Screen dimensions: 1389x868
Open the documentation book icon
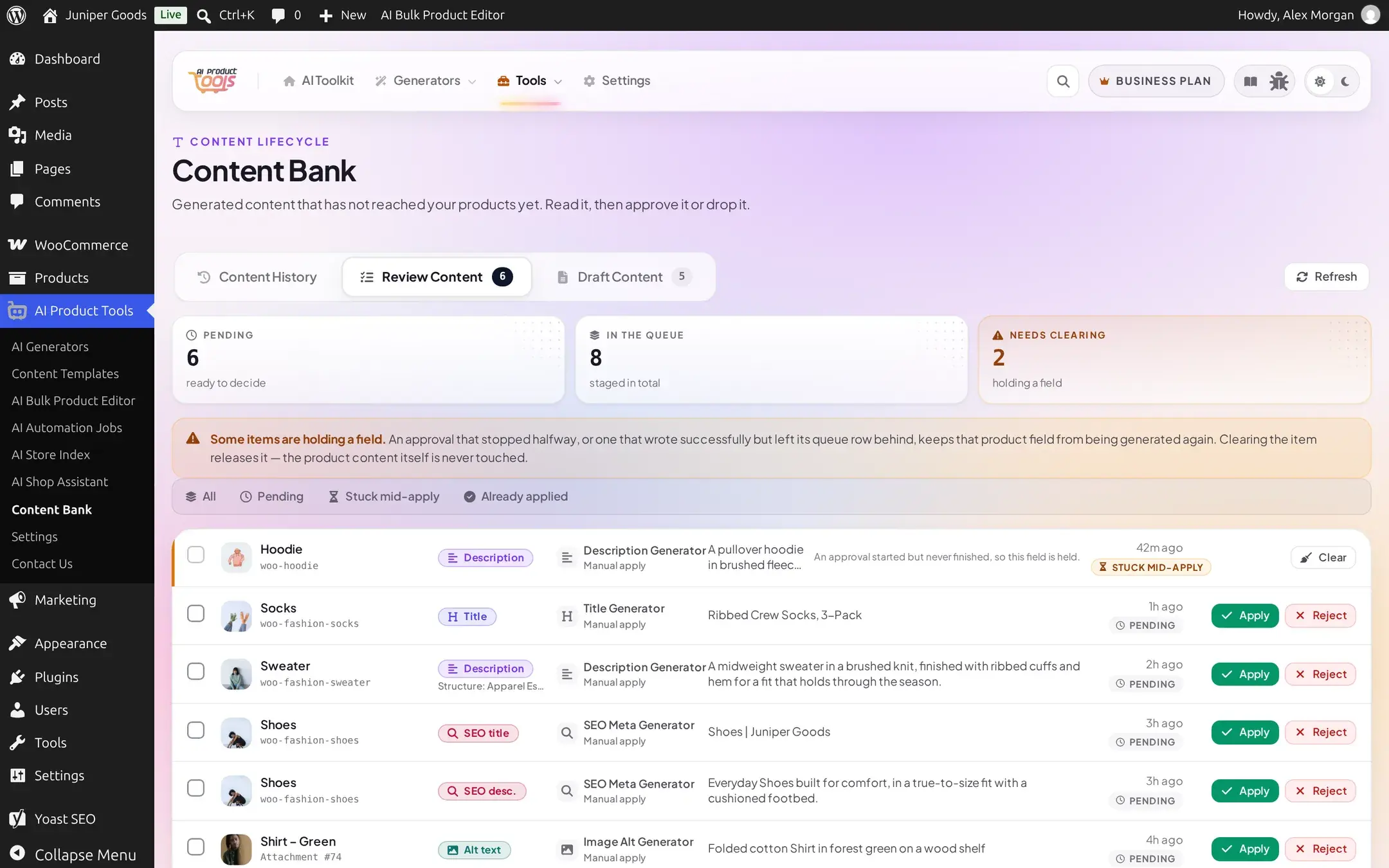tap(1250, 81)
